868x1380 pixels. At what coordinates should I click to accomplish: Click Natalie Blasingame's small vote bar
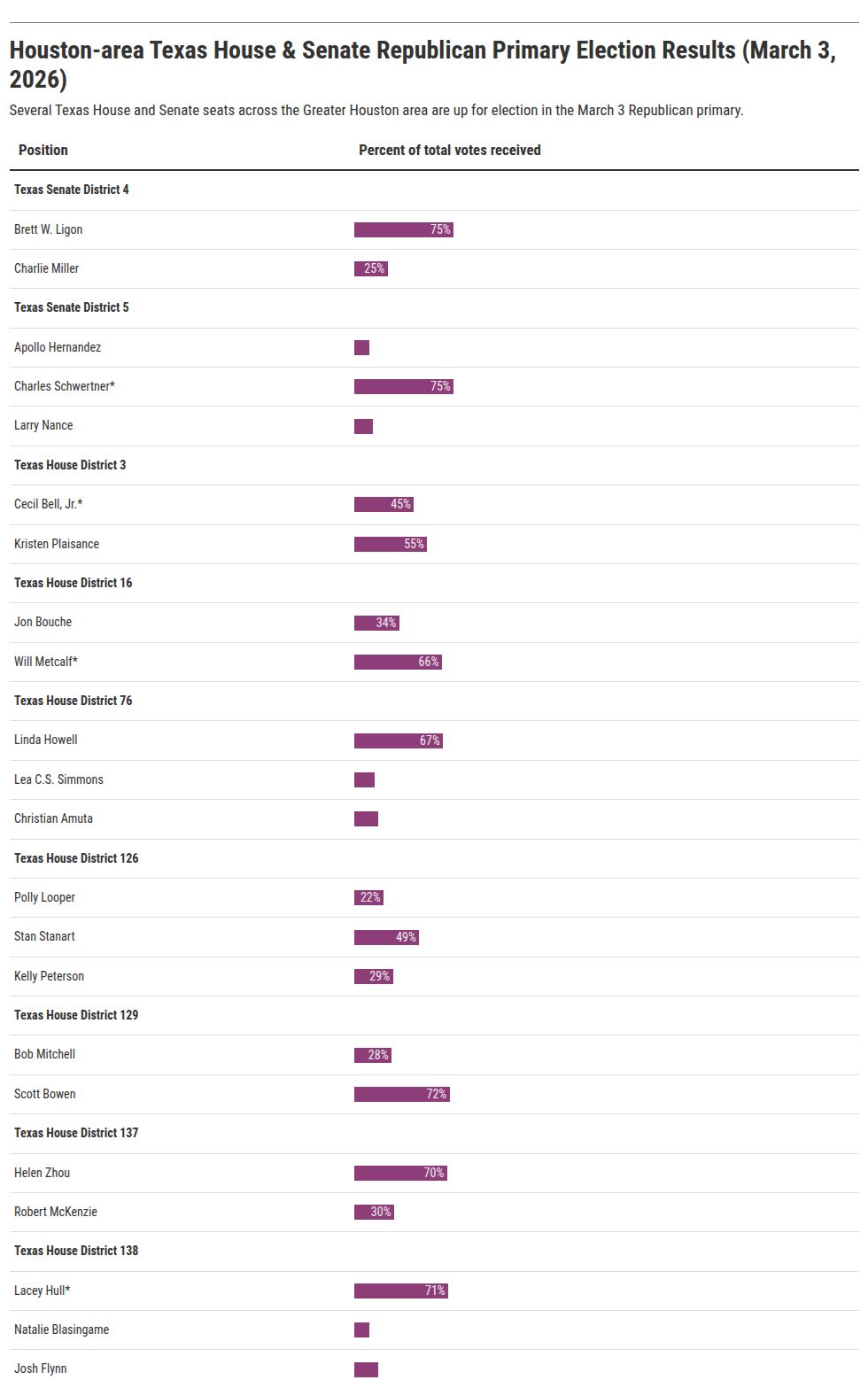tap(361, 1330)
